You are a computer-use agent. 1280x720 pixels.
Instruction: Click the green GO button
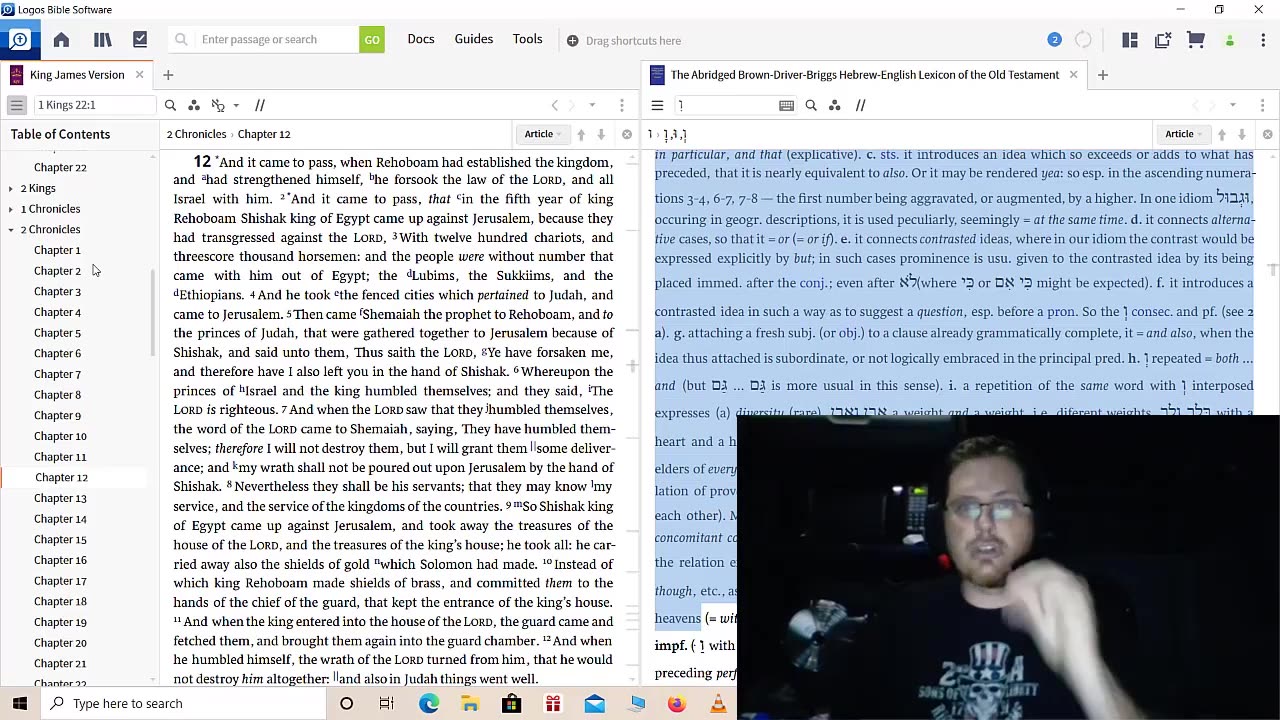click(372, 40)
